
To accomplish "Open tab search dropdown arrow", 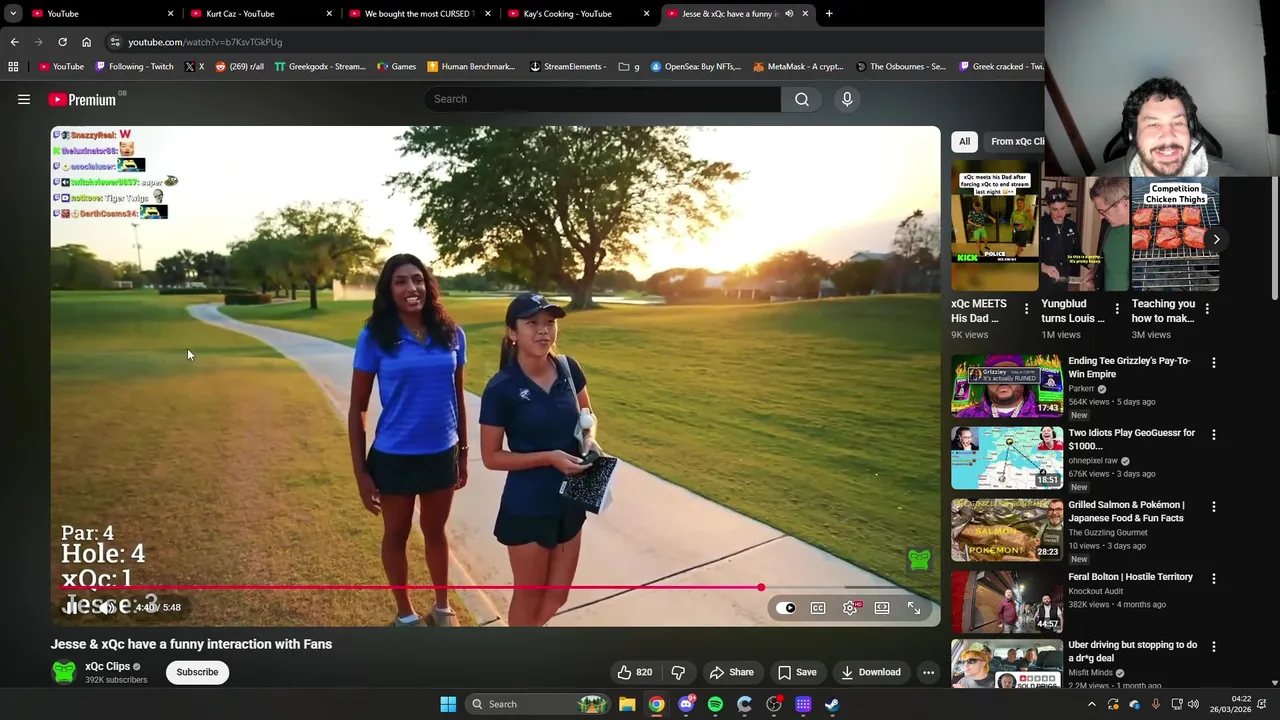I will coord(13,14).
